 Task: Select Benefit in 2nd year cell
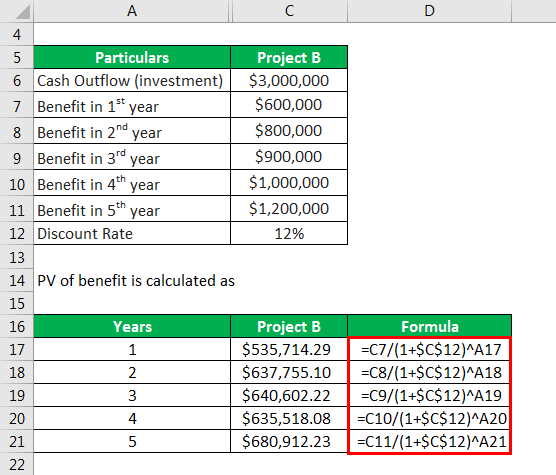(x=132, y=131)
